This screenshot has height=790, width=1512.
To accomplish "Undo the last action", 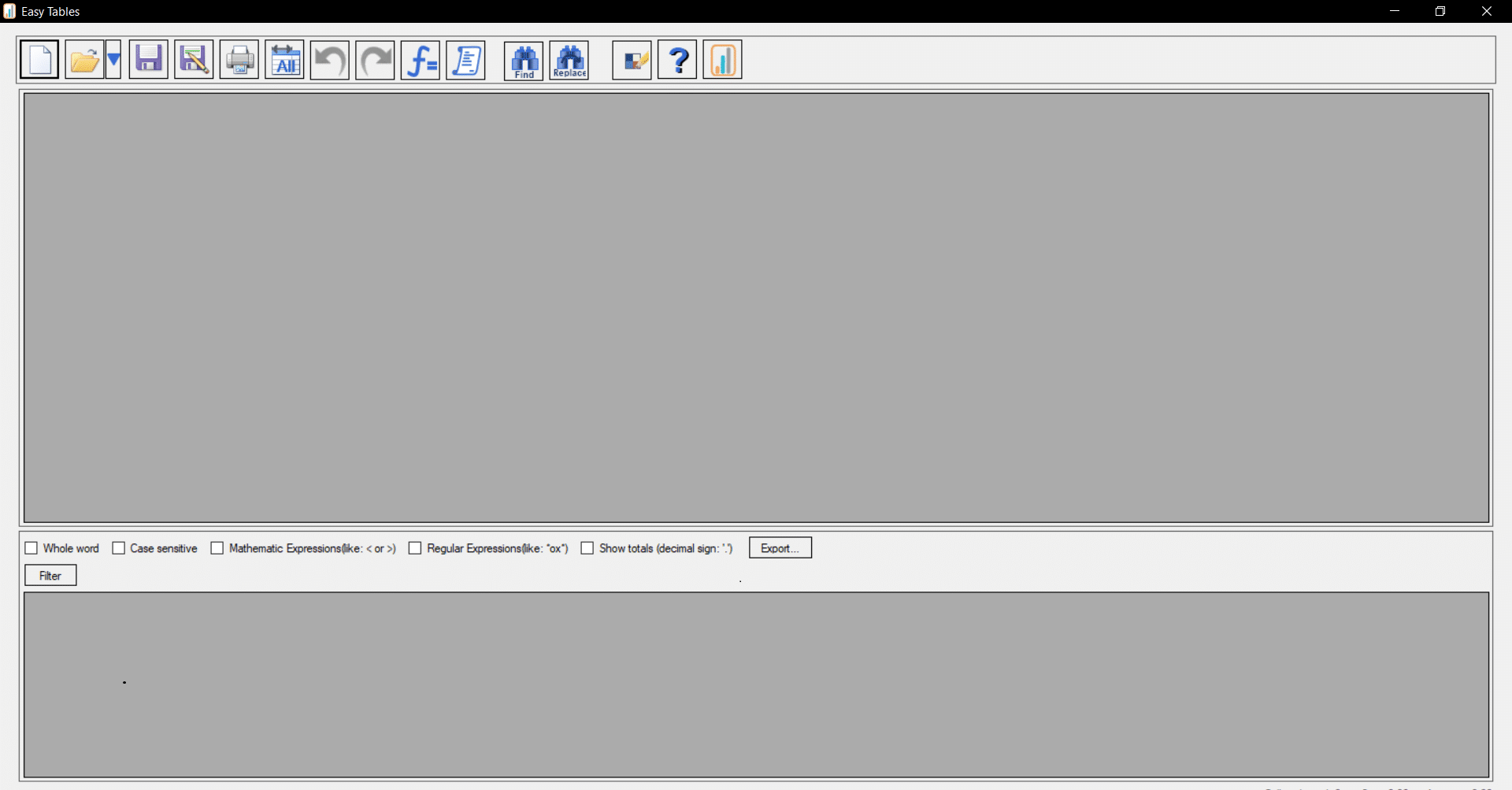I will point(330,60).
